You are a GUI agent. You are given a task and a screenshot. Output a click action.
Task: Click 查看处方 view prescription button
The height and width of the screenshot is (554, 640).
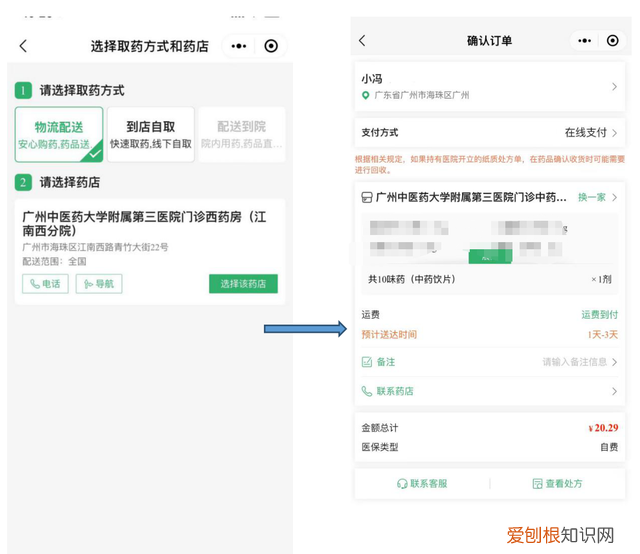[558, 484]
